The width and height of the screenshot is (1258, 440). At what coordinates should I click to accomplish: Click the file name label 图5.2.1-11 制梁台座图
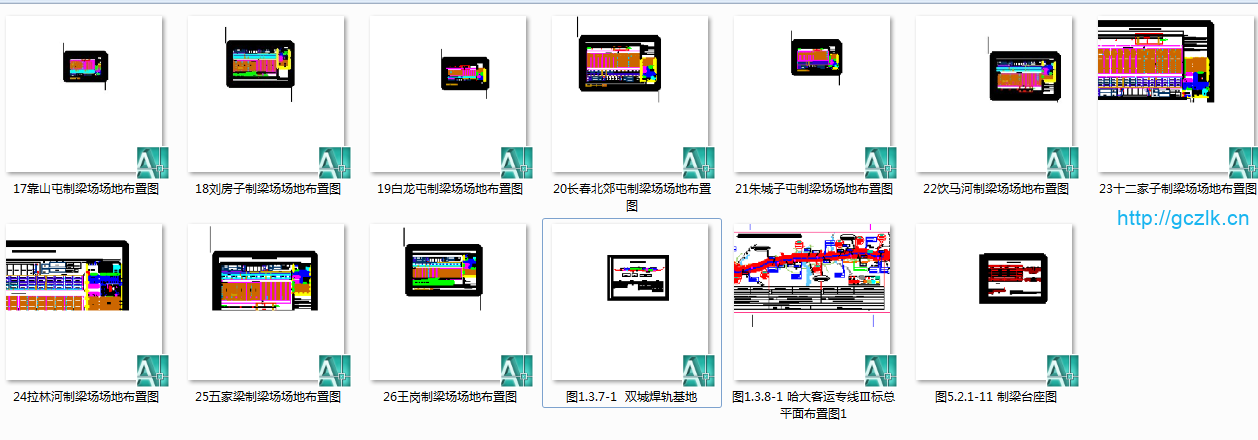coord(996,396)
